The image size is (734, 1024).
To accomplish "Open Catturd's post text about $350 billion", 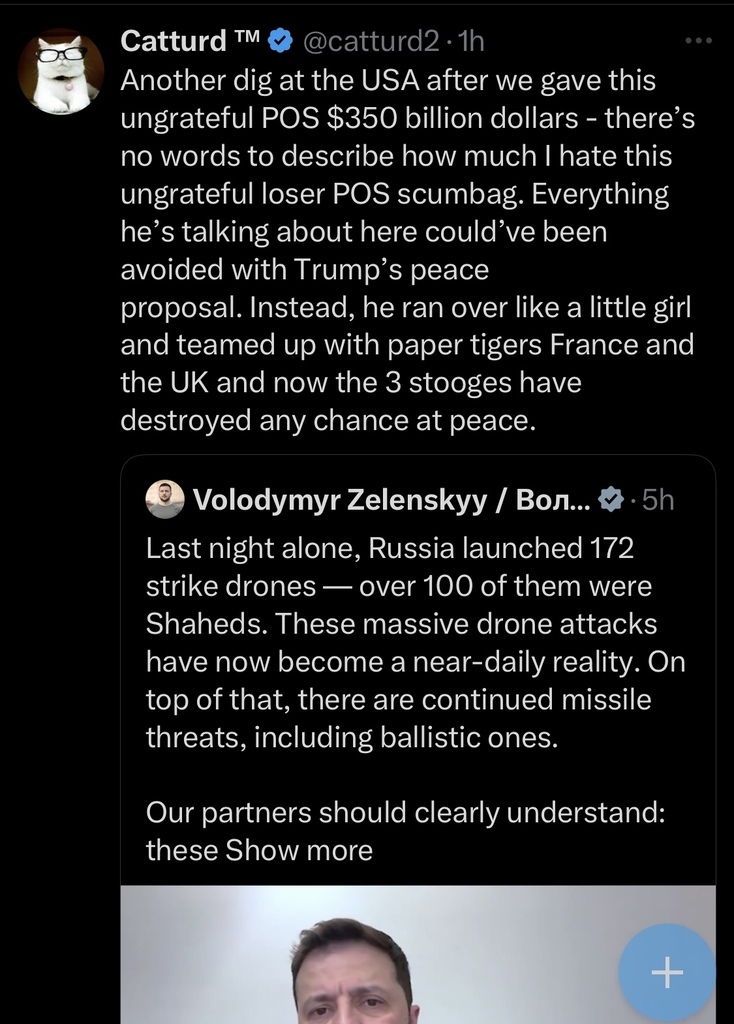I will point(406,118).
